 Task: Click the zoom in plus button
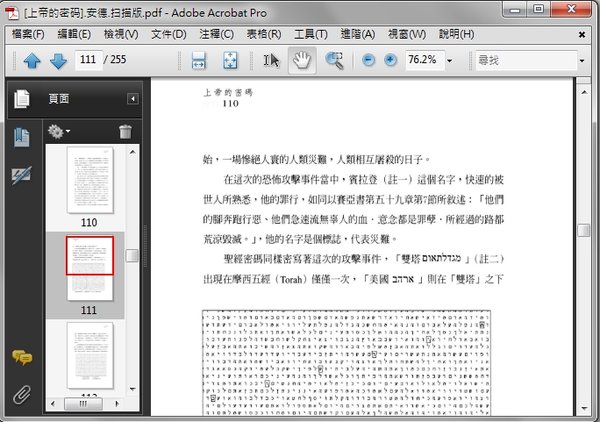tap(390, 60)
